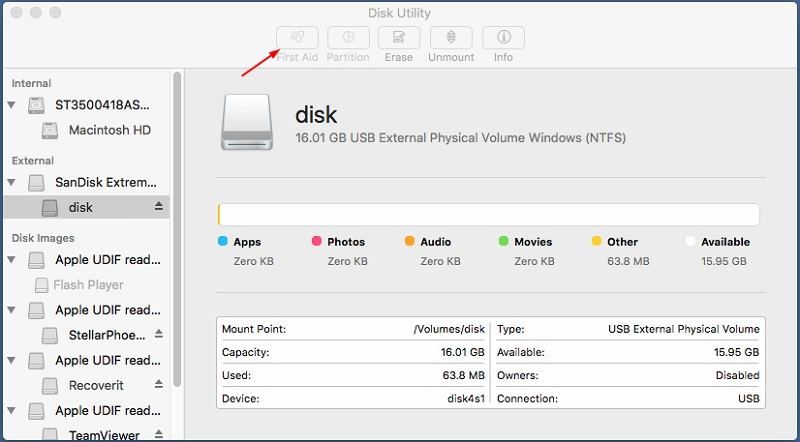
Task: Eject the disk volume in sidebar
Action: 158,207
